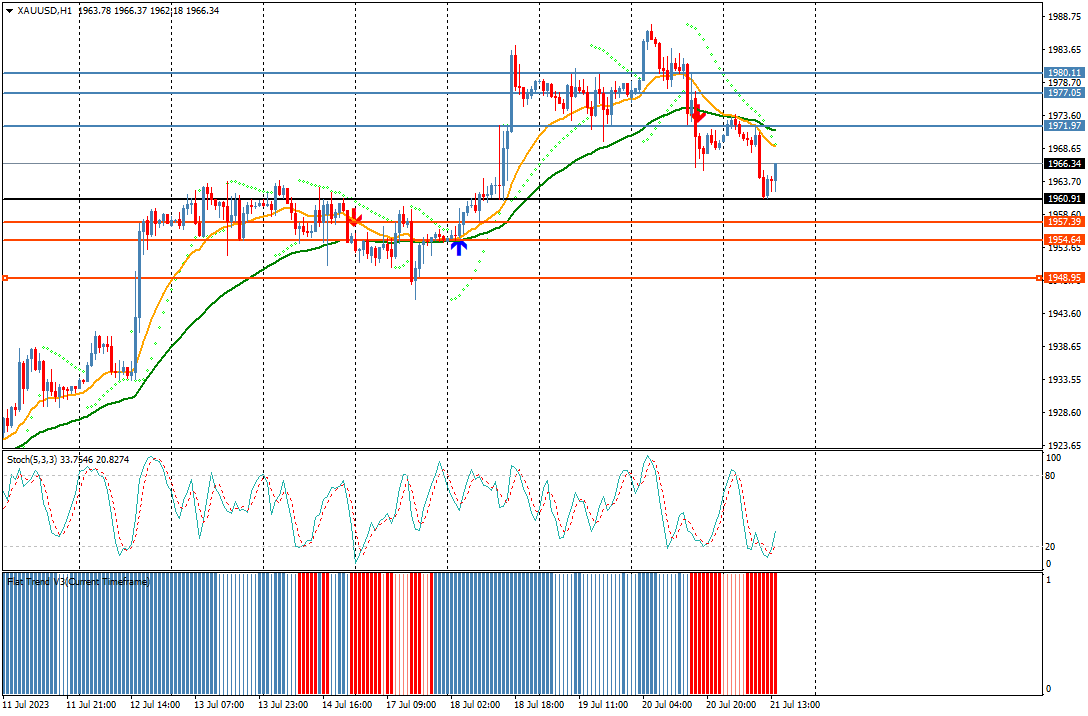Select the 1977.05 horizontal level label
Image resolution: width=1088 pixels, height=716 pixels.
[1064, 93]
